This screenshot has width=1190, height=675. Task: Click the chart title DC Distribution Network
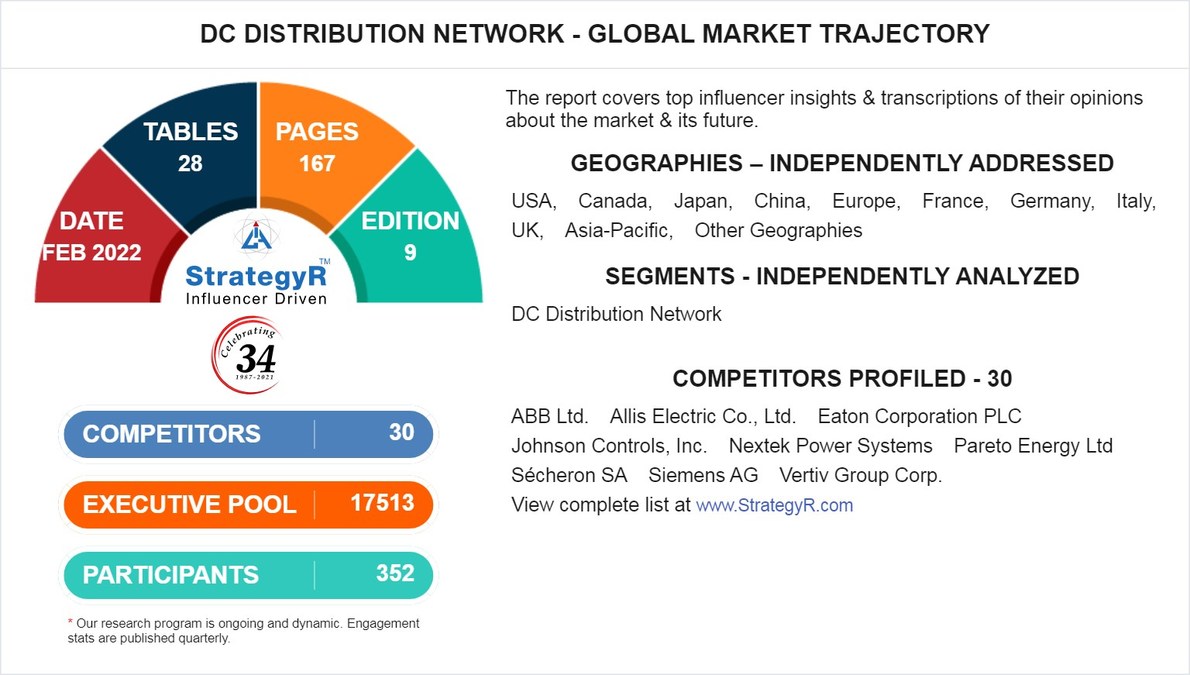click(x=595, y=34)
